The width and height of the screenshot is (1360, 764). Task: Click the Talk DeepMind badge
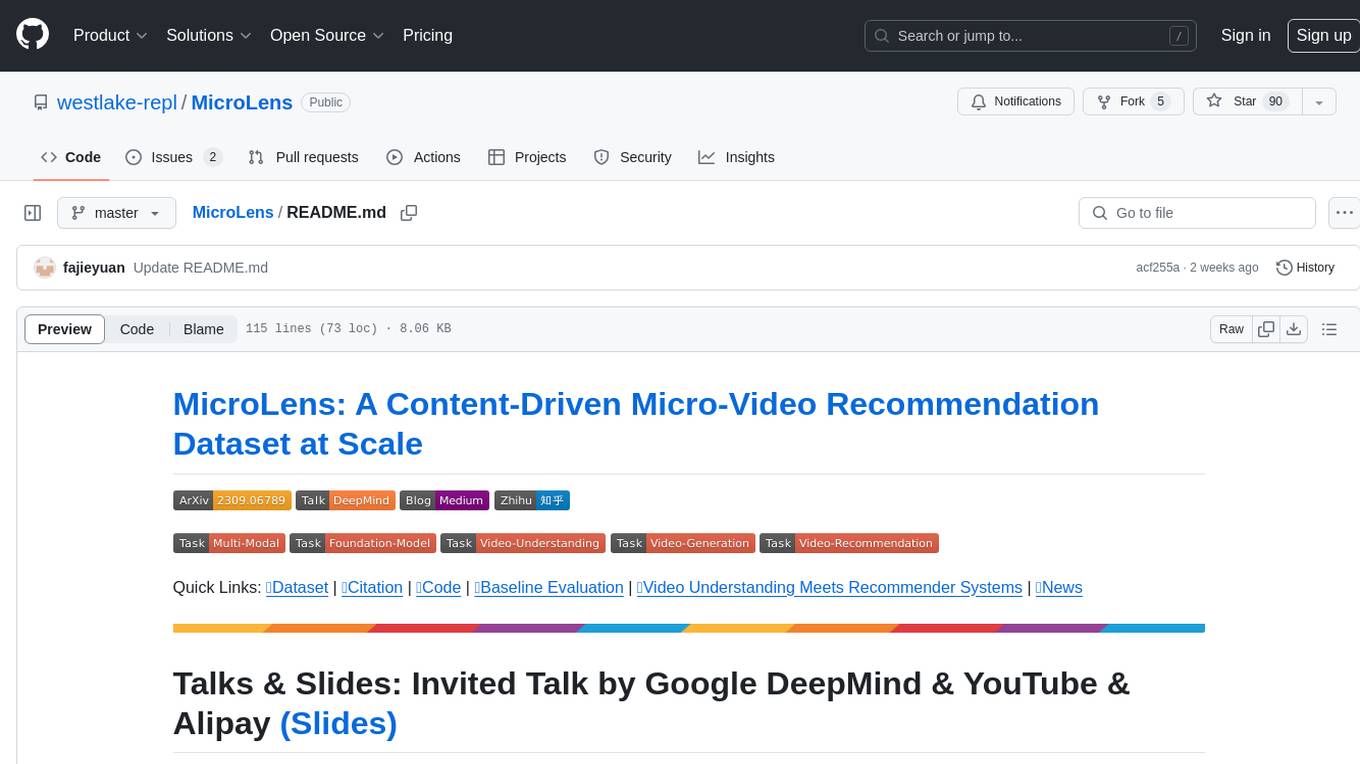pos(345,500)
